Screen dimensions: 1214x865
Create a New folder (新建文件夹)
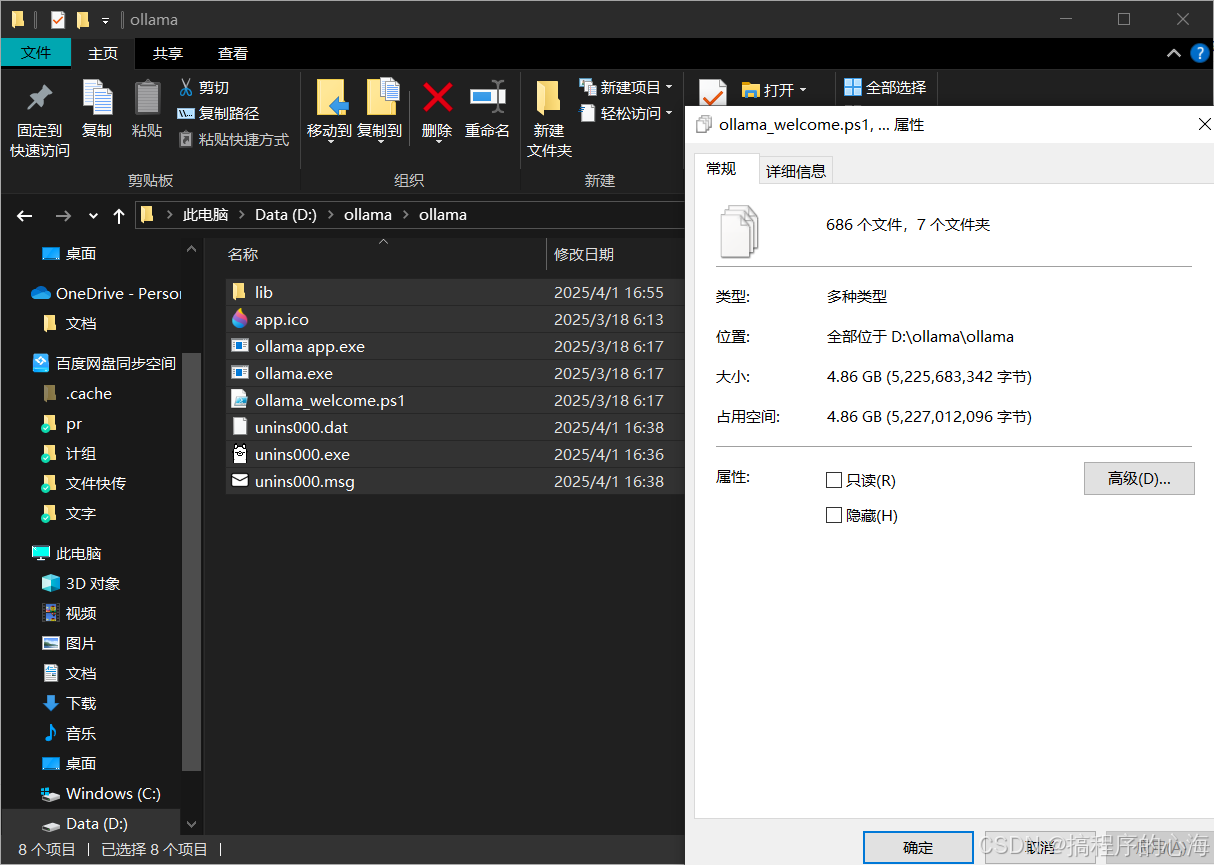coord(549,119)
